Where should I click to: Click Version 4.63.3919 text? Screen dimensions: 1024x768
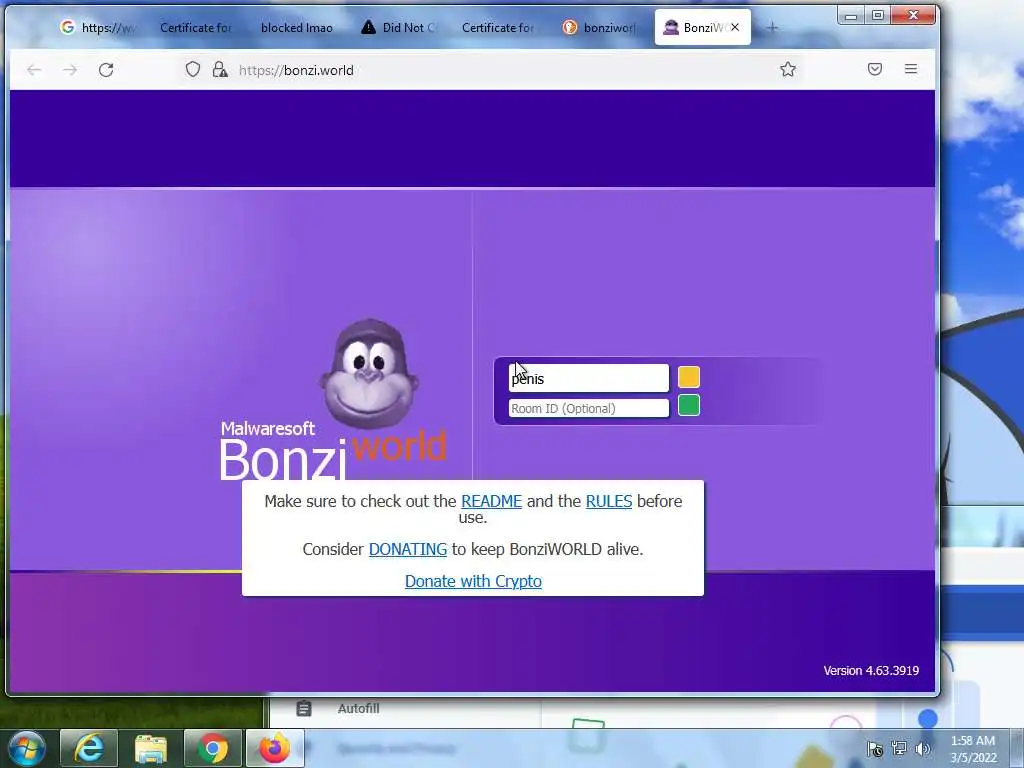[x=871, y=671]
